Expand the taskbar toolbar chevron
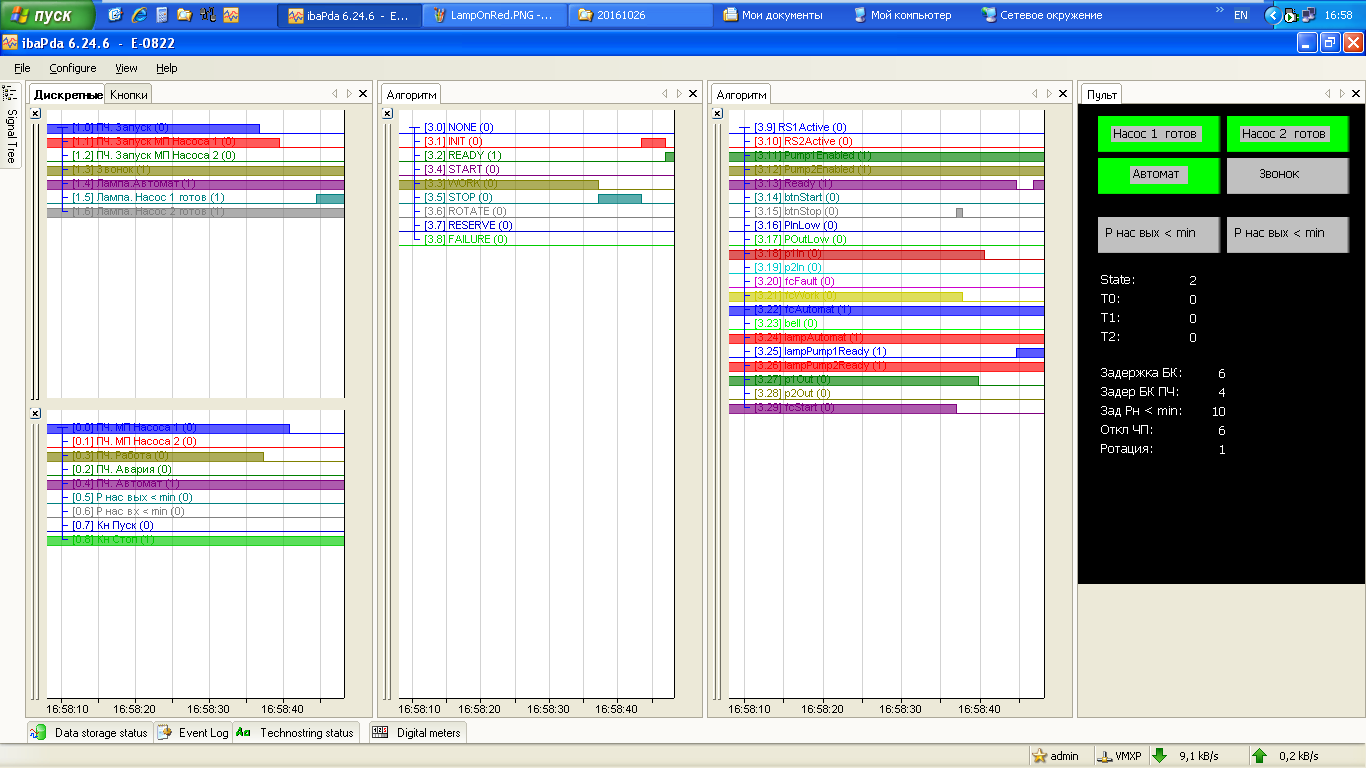 [x=1218, y=10]
